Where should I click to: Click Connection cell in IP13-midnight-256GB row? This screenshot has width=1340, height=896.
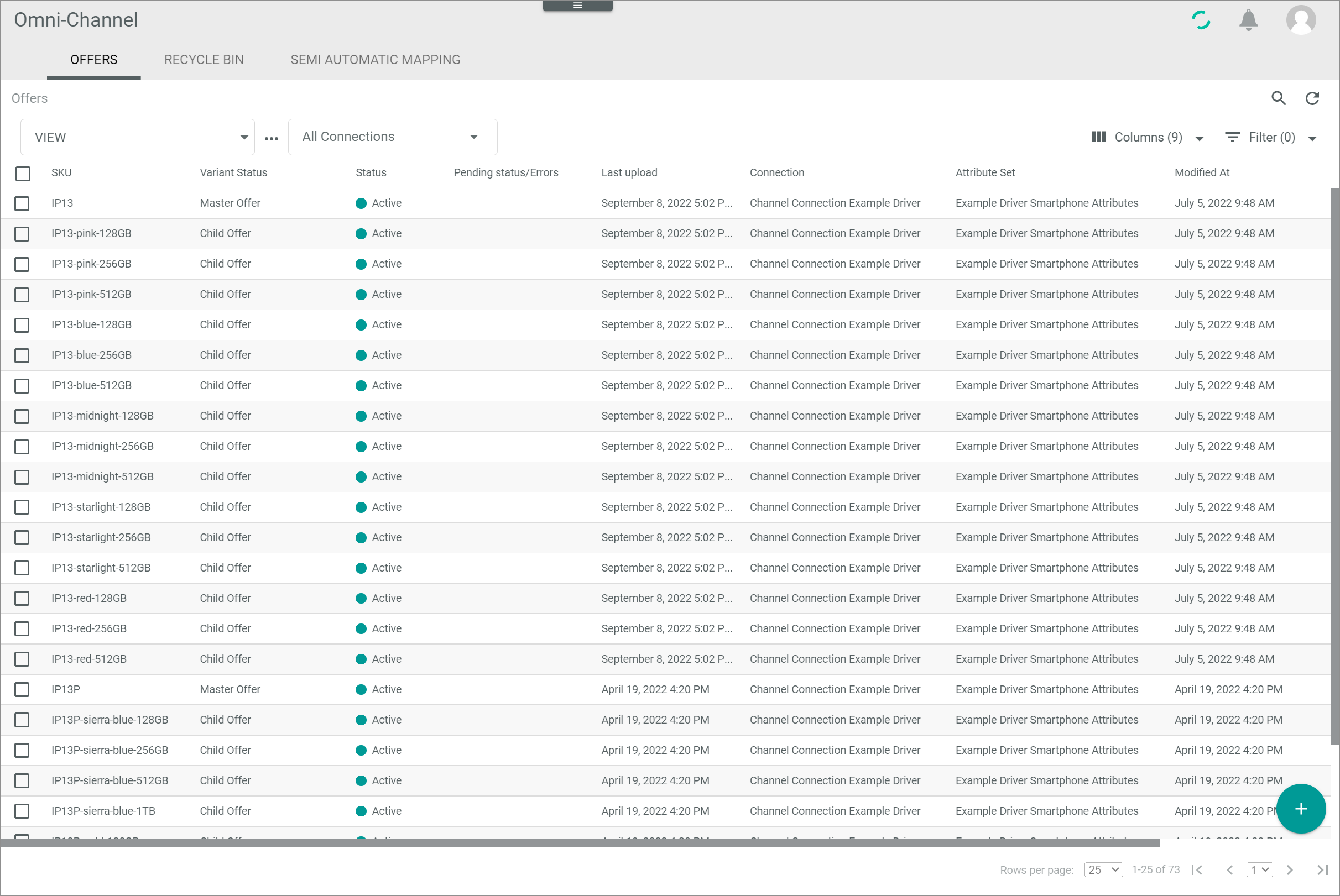pyautogui.click(x=835, y=446)
